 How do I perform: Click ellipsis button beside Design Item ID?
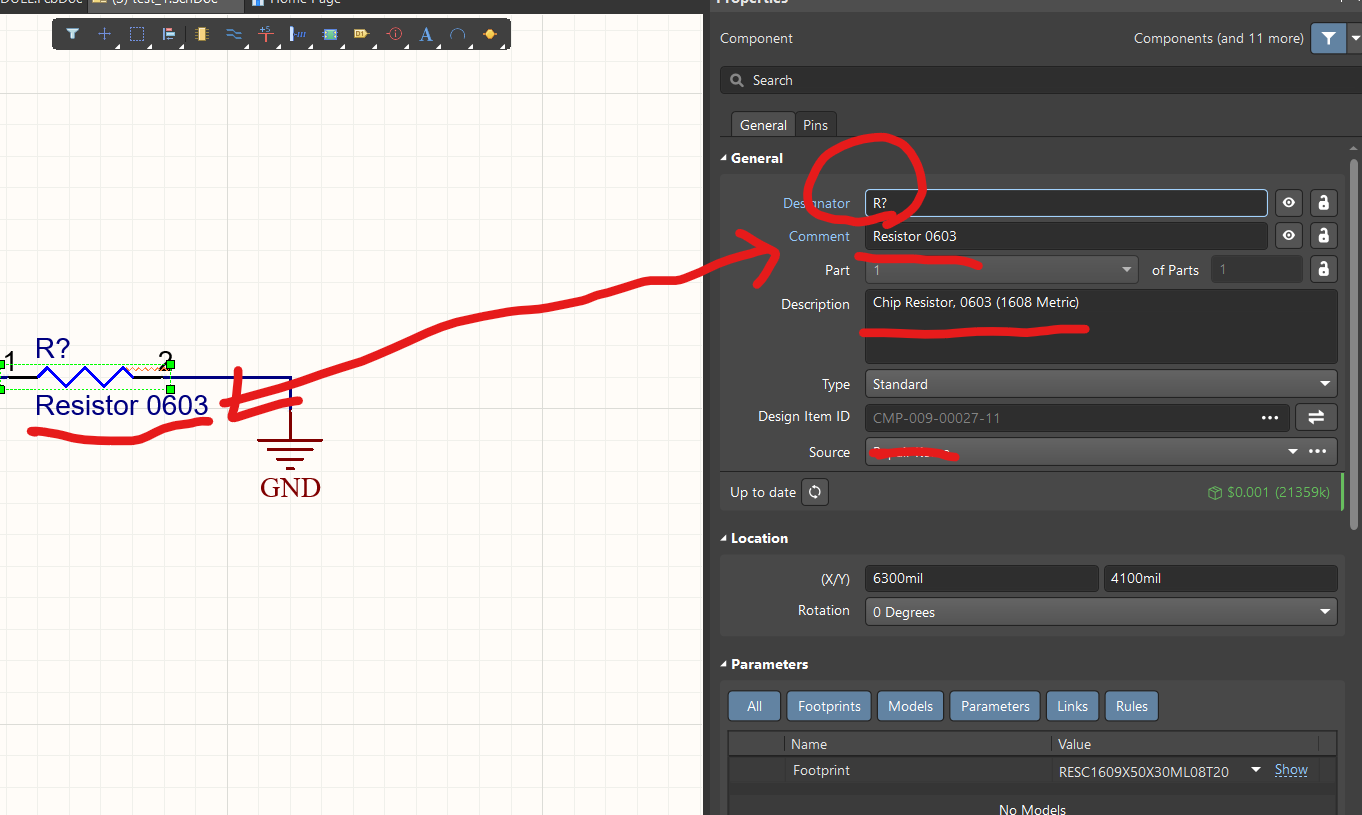[1270, 418]
